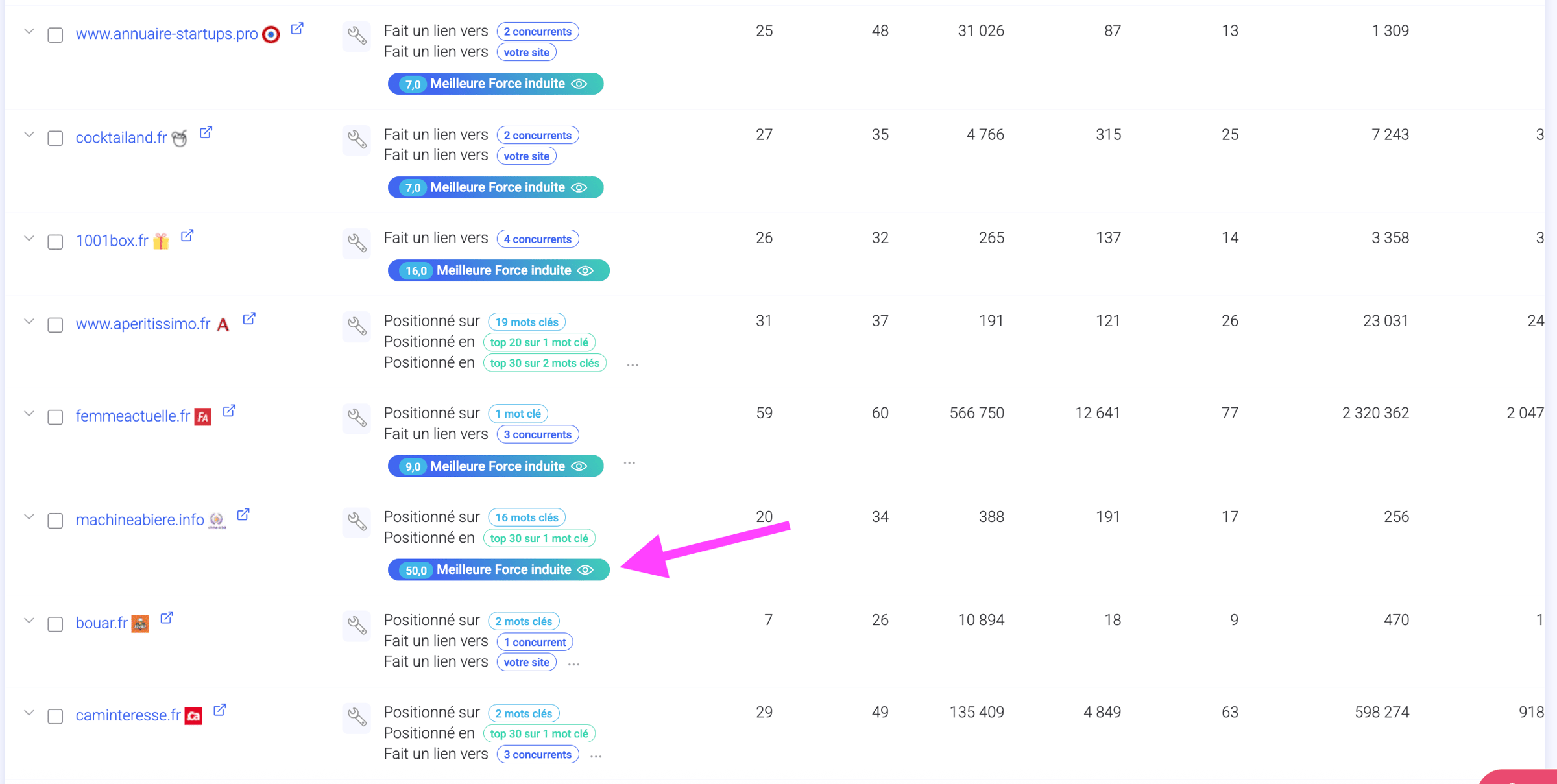Open the www.aperitissimo.fr domain link
The image size is (1557, 784).
(x=143, y=324)
